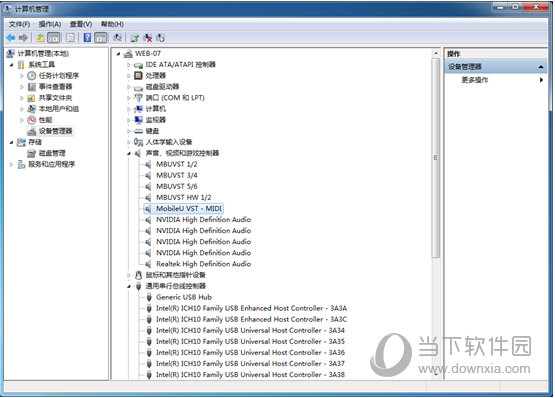
Task: Click the 处理器 processor icon
Action: click(138, 75)
